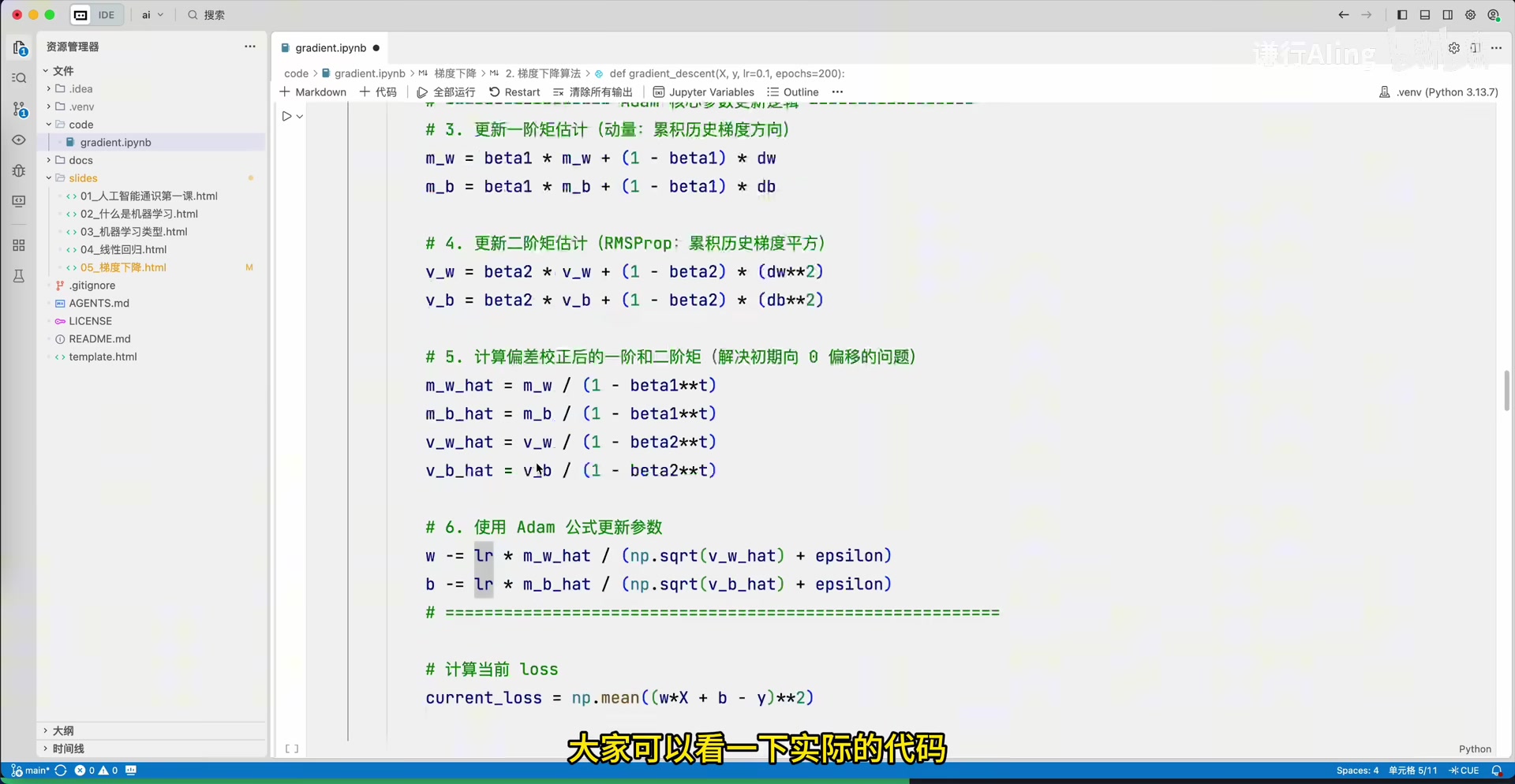Open the account icon in the title bar

pyautogui.click(x=1494, y=15)
